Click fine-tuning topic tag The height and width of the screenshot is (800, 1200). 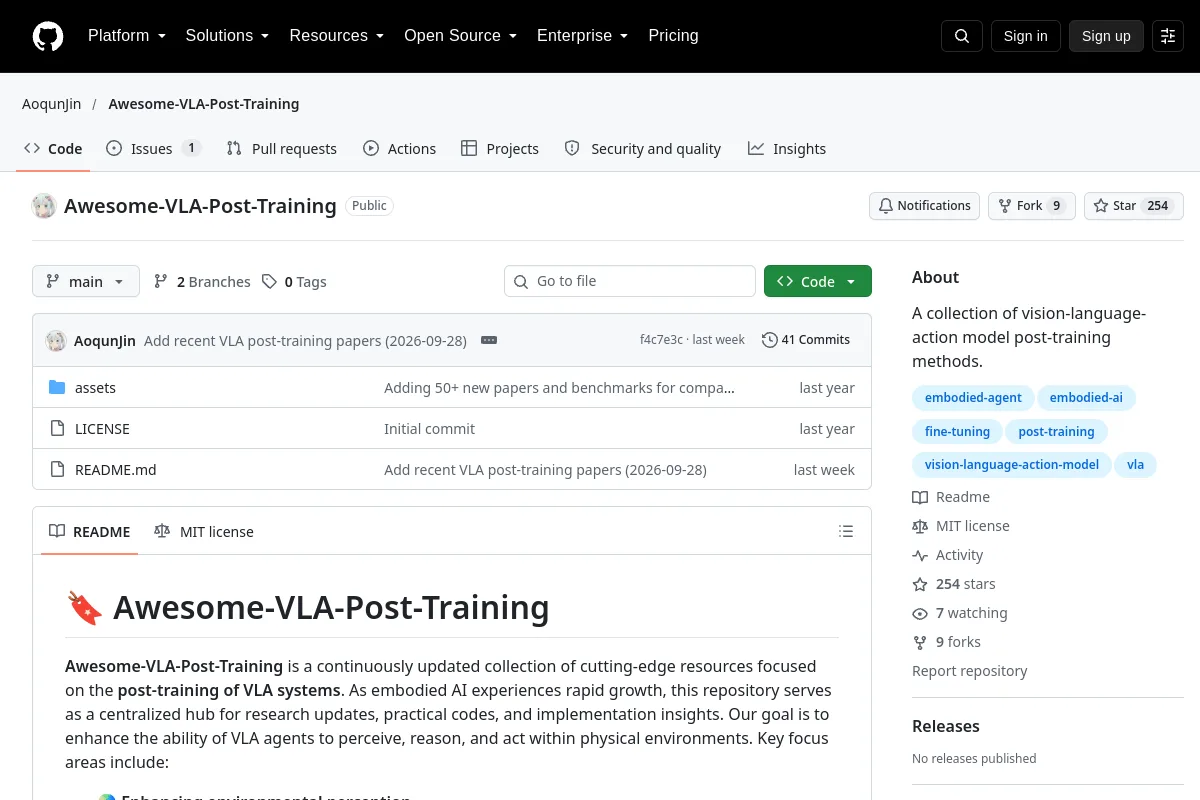point(957,432)
